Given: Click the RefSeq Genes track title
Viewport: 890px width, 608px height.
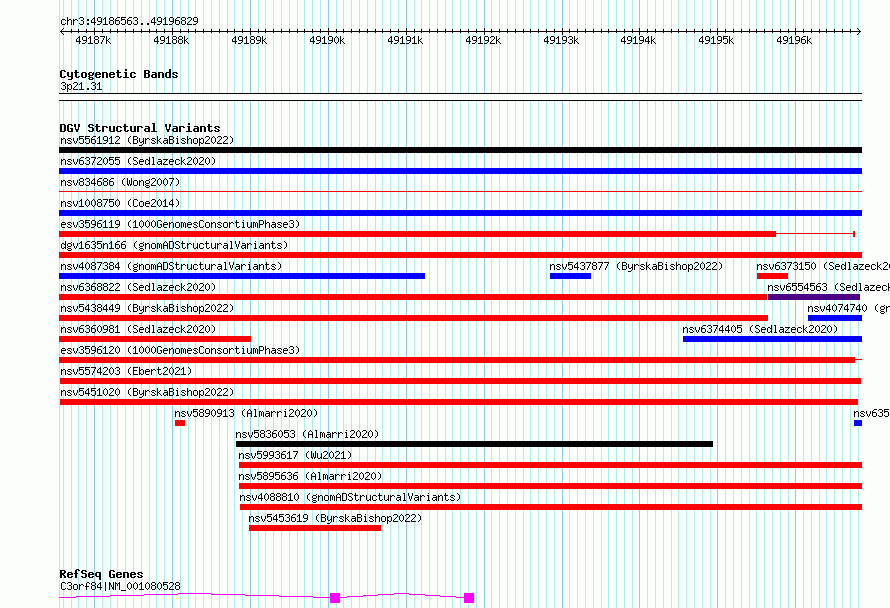Looking at the screenshot, I should click(101, 574).
